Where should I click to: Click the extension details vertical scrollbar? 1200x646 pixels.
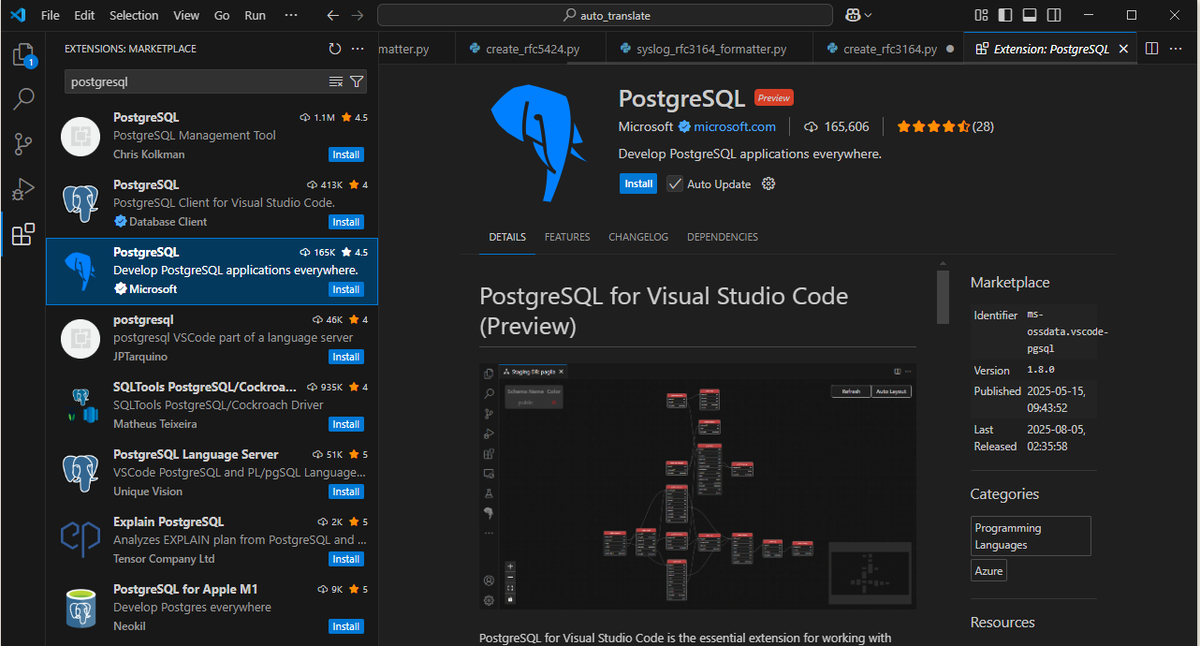[942, 297]
